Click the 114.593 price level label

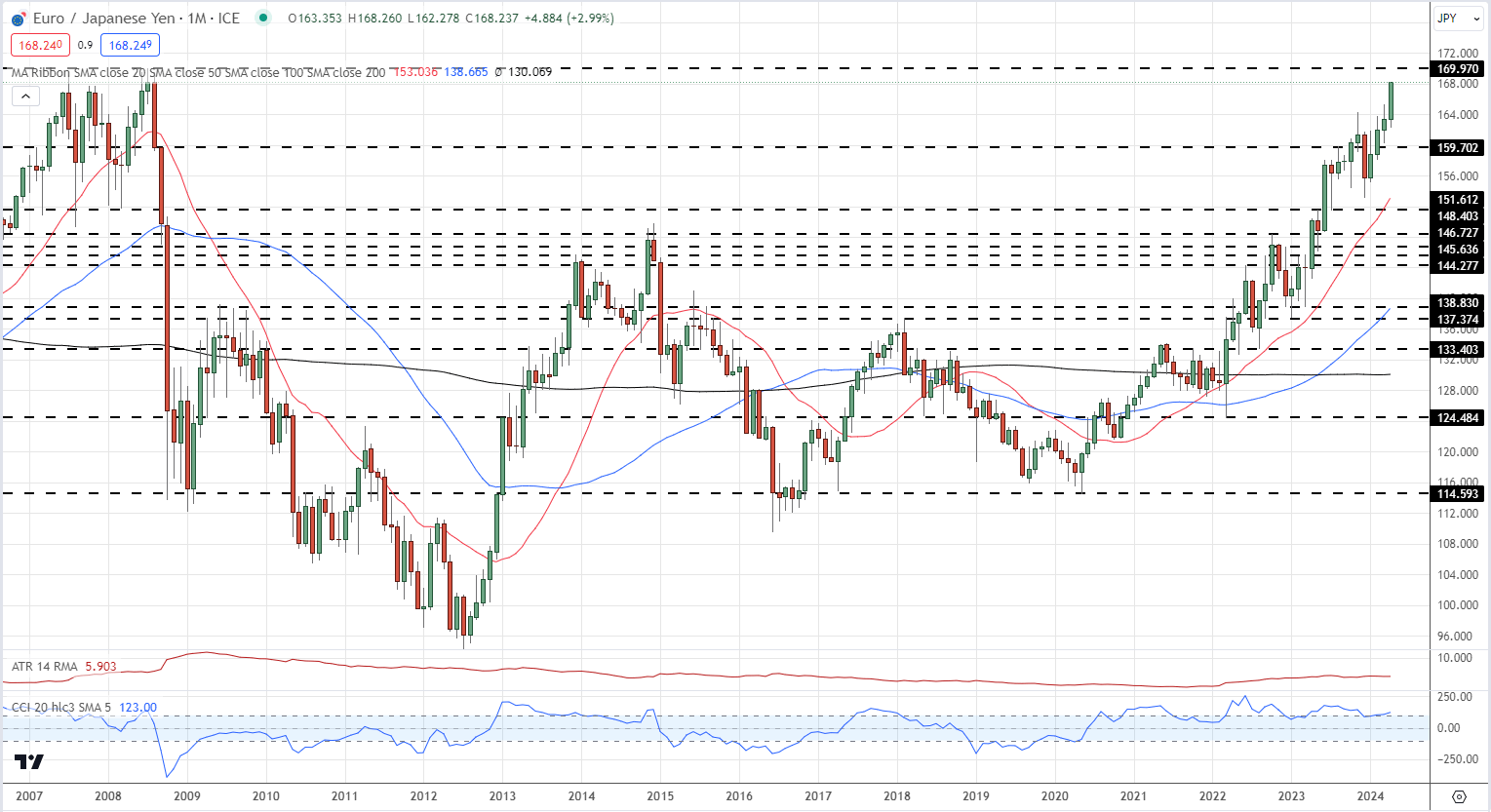click(1458, 494)
